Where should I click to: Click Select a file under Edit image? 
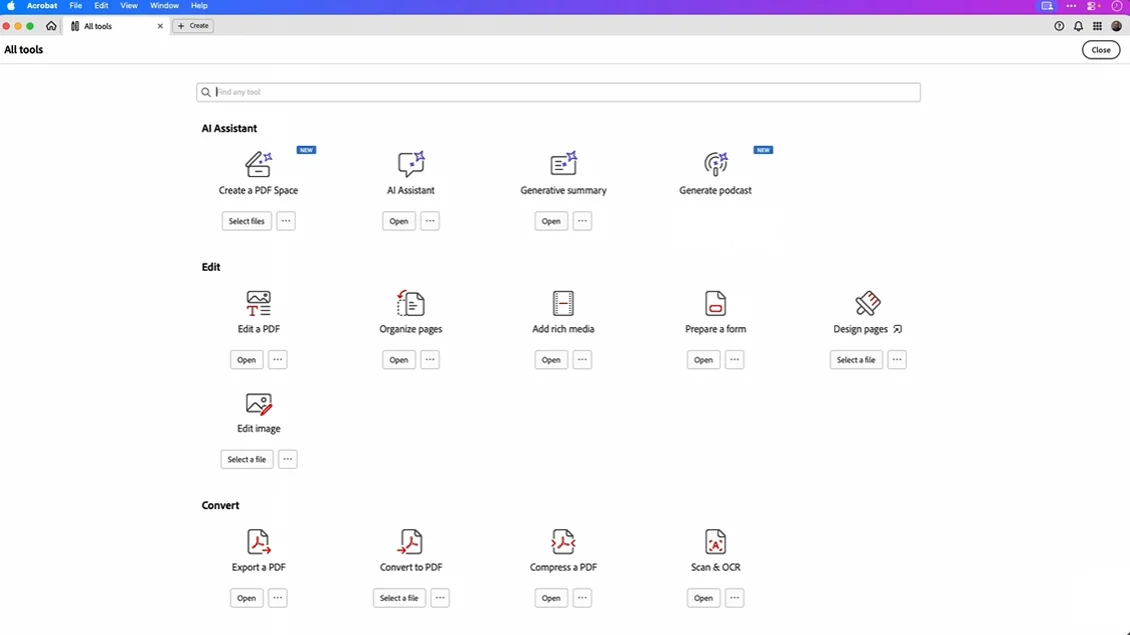[x=246, y=459]
